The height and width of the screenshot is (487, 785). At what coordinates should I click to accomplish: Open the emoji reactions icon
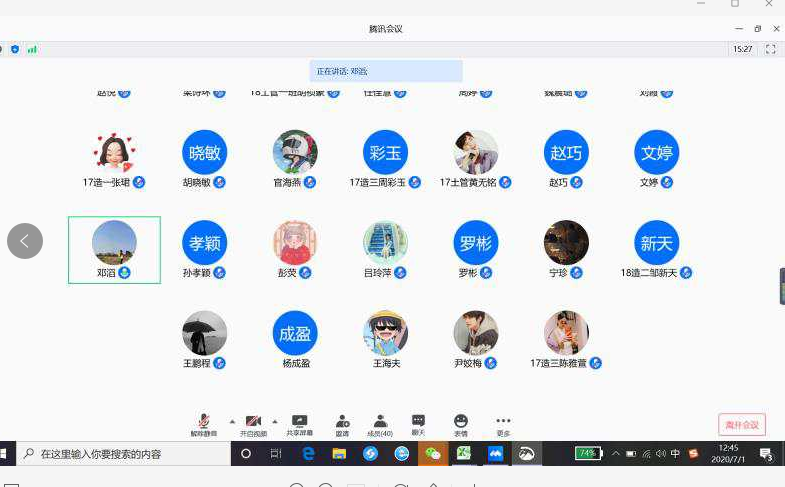click(460, 423)
